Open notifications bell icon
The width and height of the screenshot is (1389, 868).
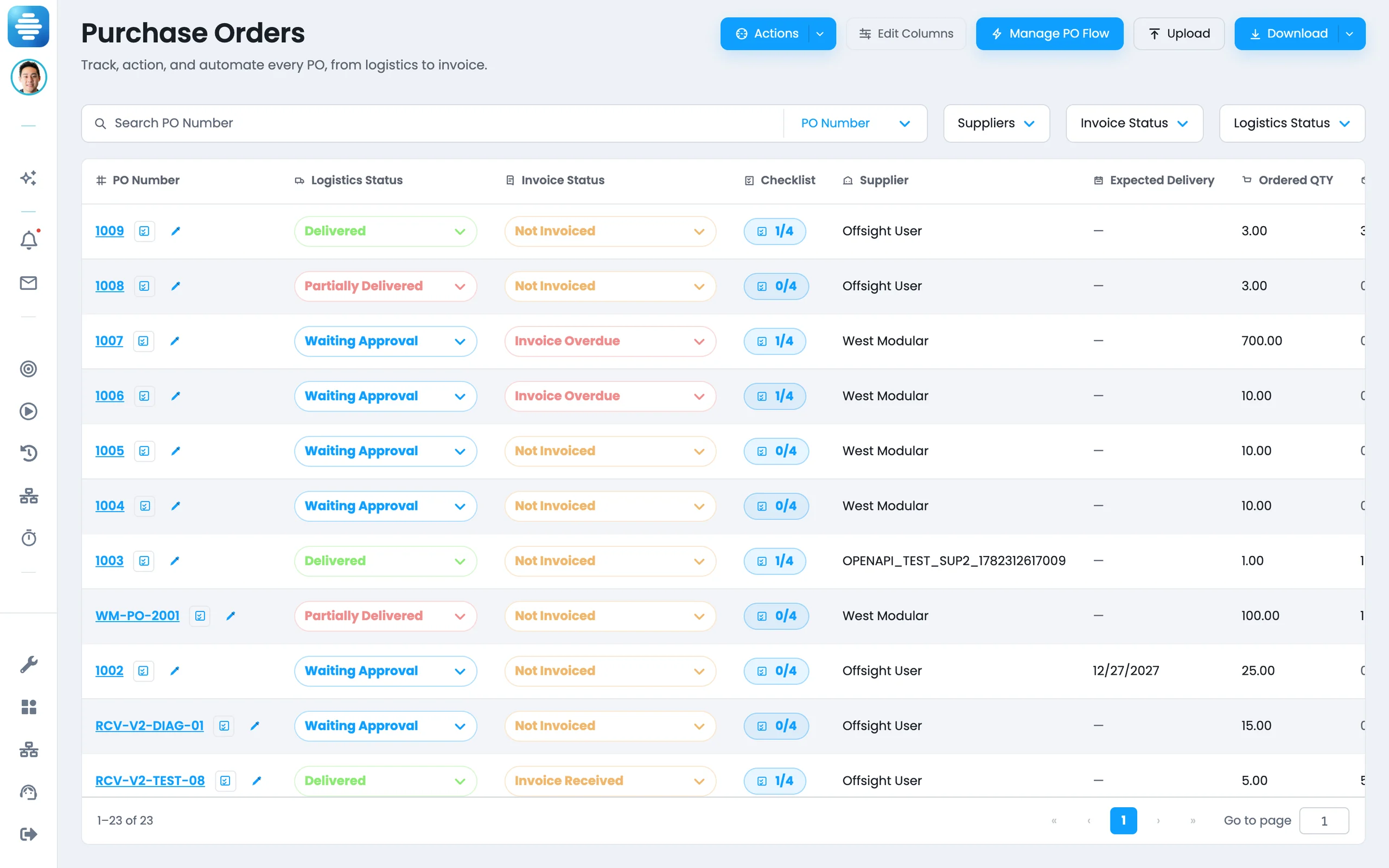[x=29, y=239]
